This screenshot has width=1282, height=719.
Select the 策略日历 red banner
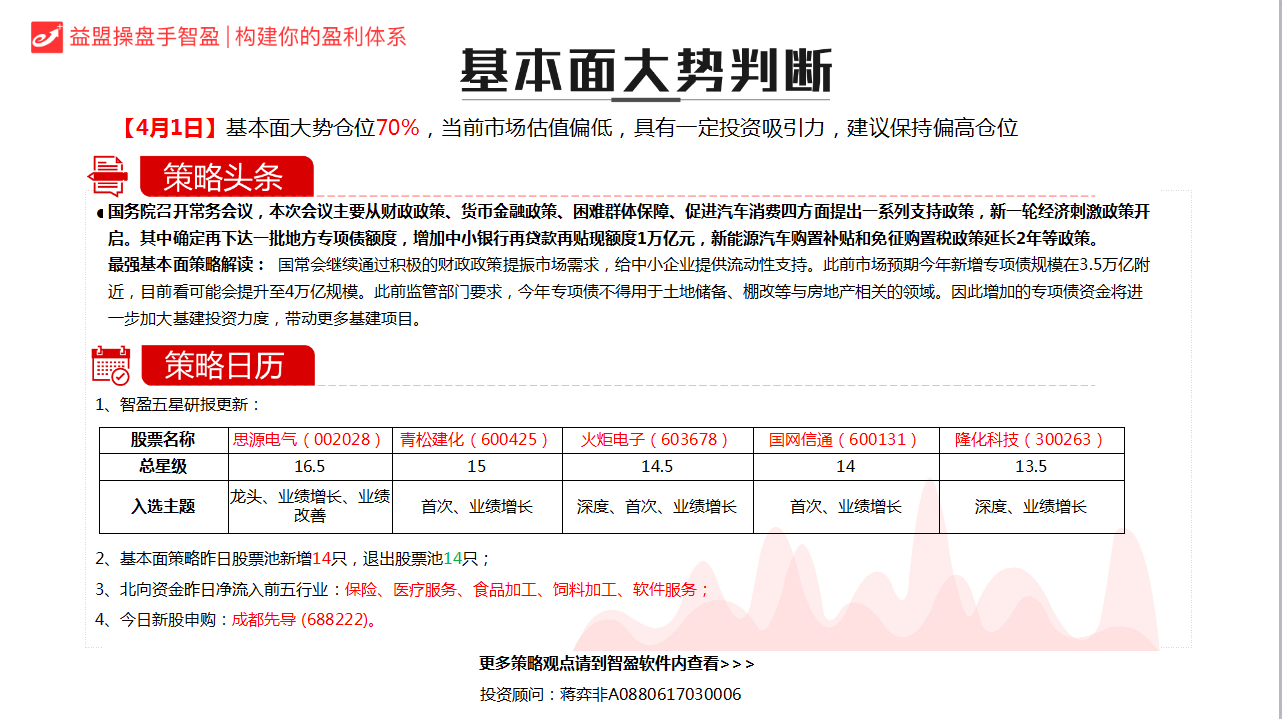click(227, 366)
